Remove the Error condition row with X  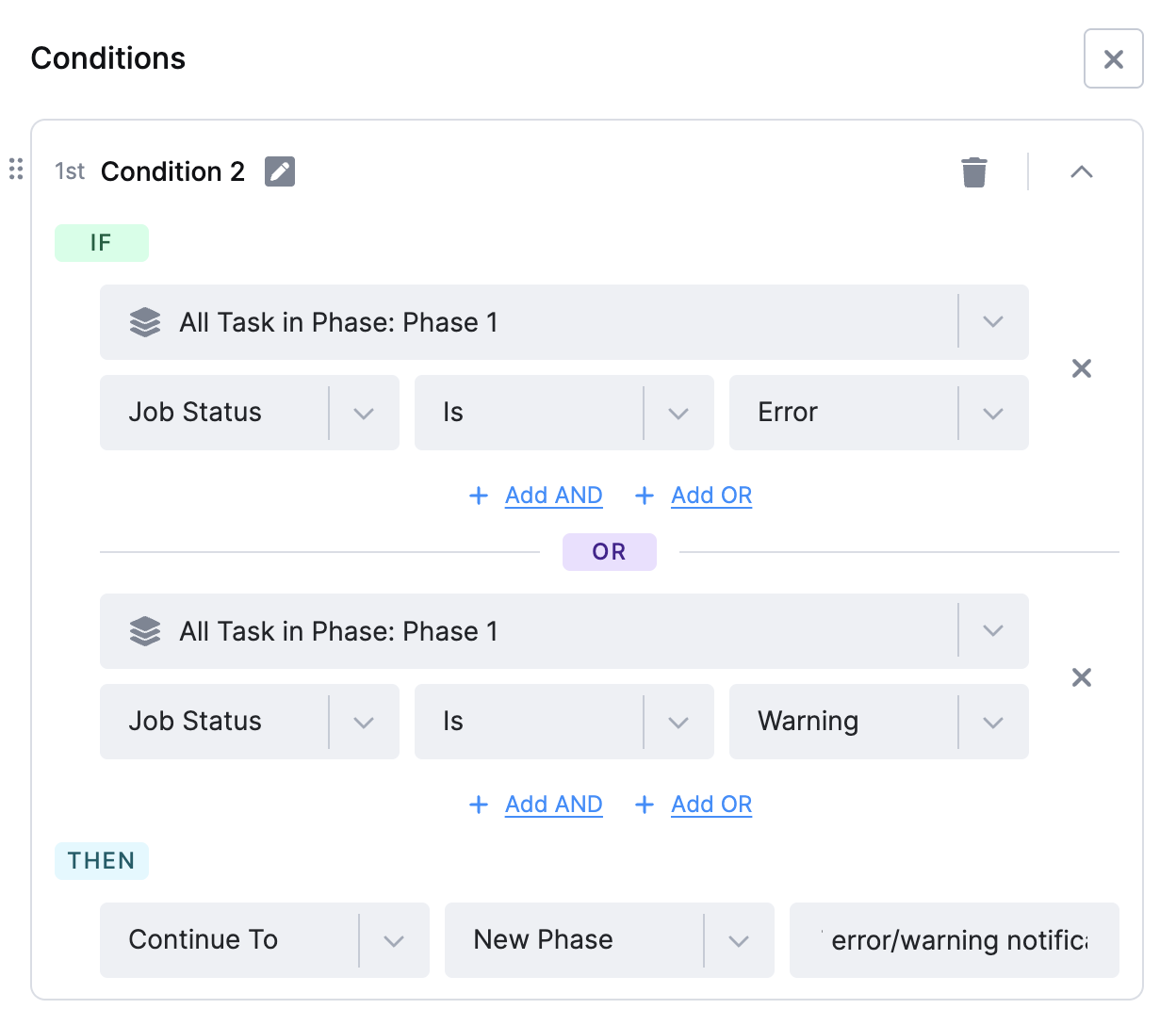1082,368
